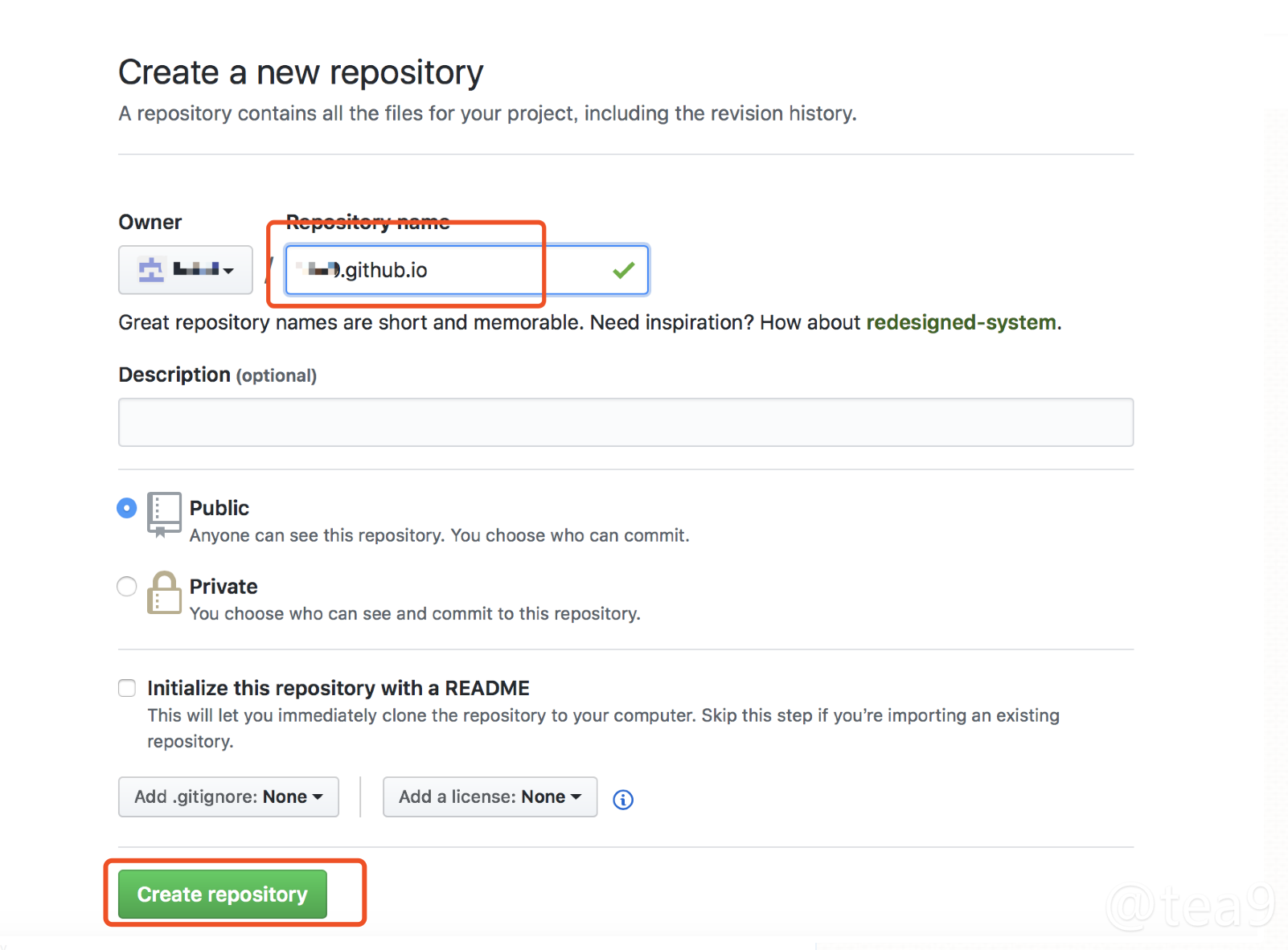
Task: Open the Owner account dropdown
Action: pos(186,270)
